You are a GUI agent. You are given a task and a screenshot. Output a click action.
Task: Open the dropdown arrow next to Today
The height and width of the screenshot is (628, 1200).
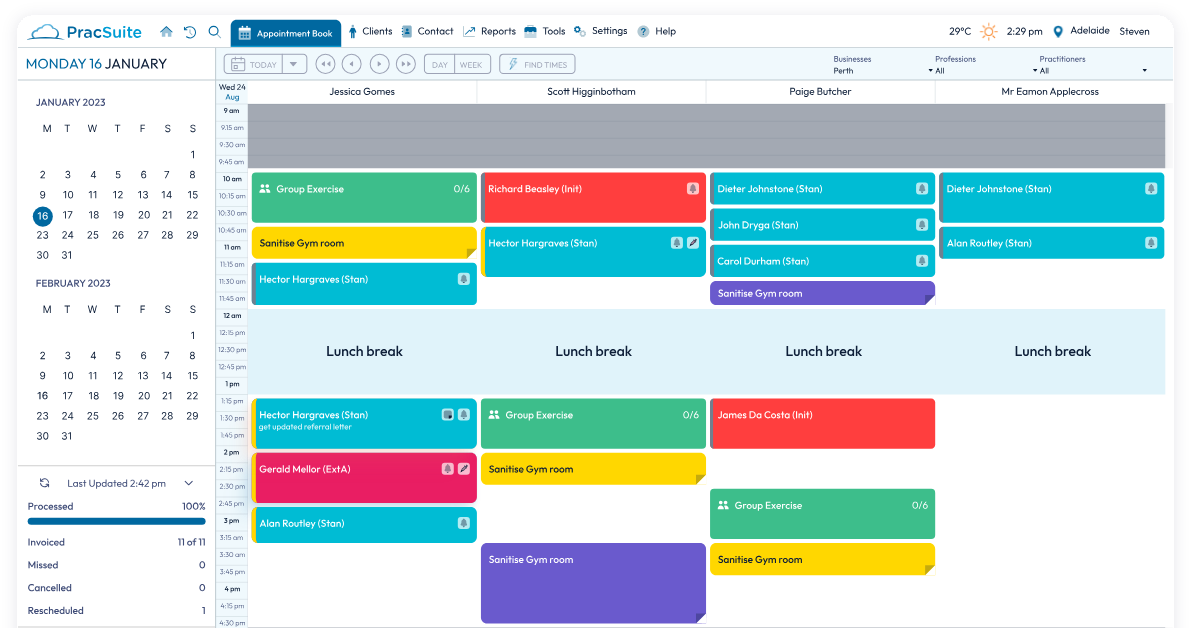point(294,64)
